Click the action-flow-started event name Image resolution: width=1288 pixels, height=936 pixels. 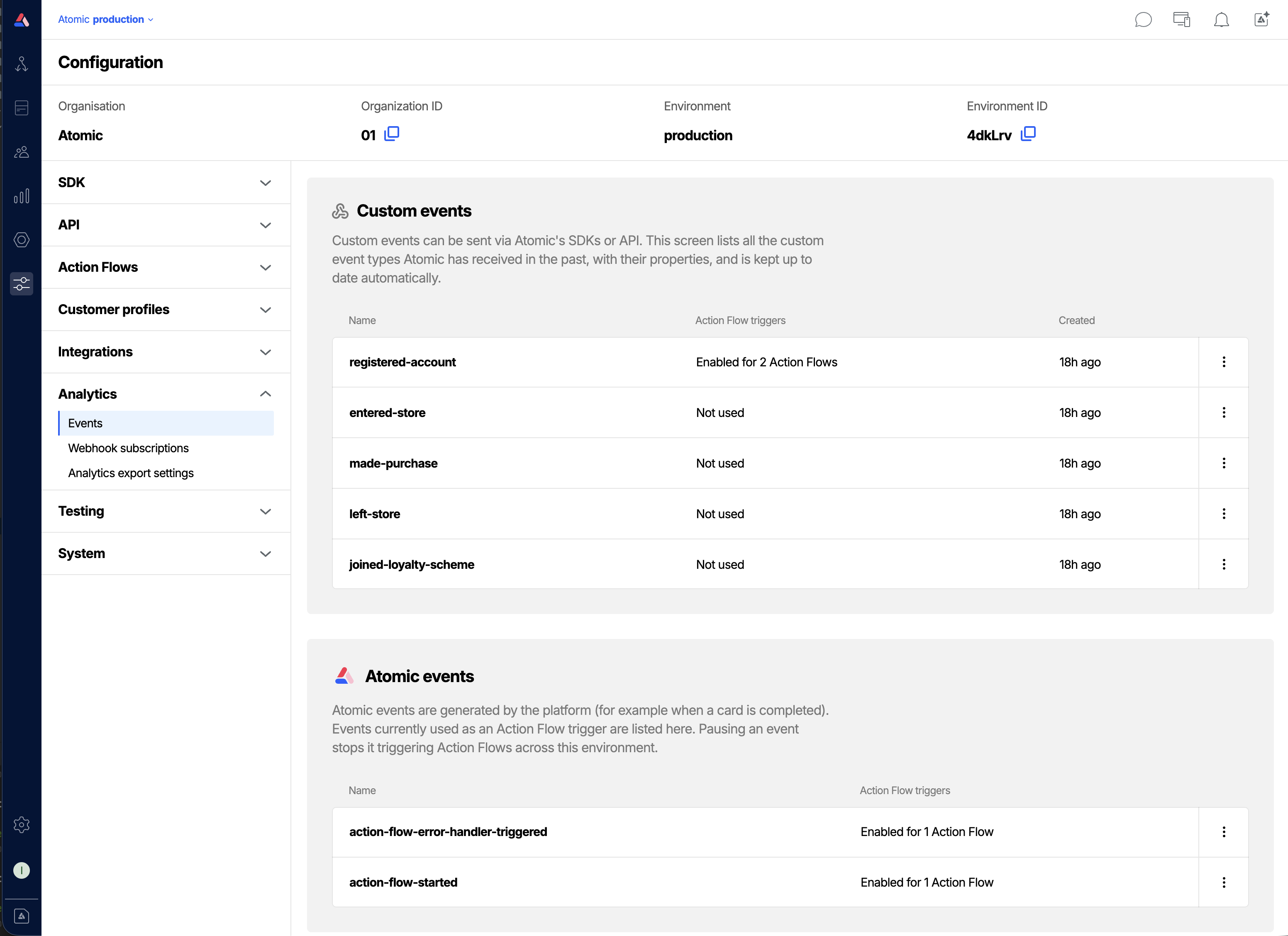(x=403, y=882)
